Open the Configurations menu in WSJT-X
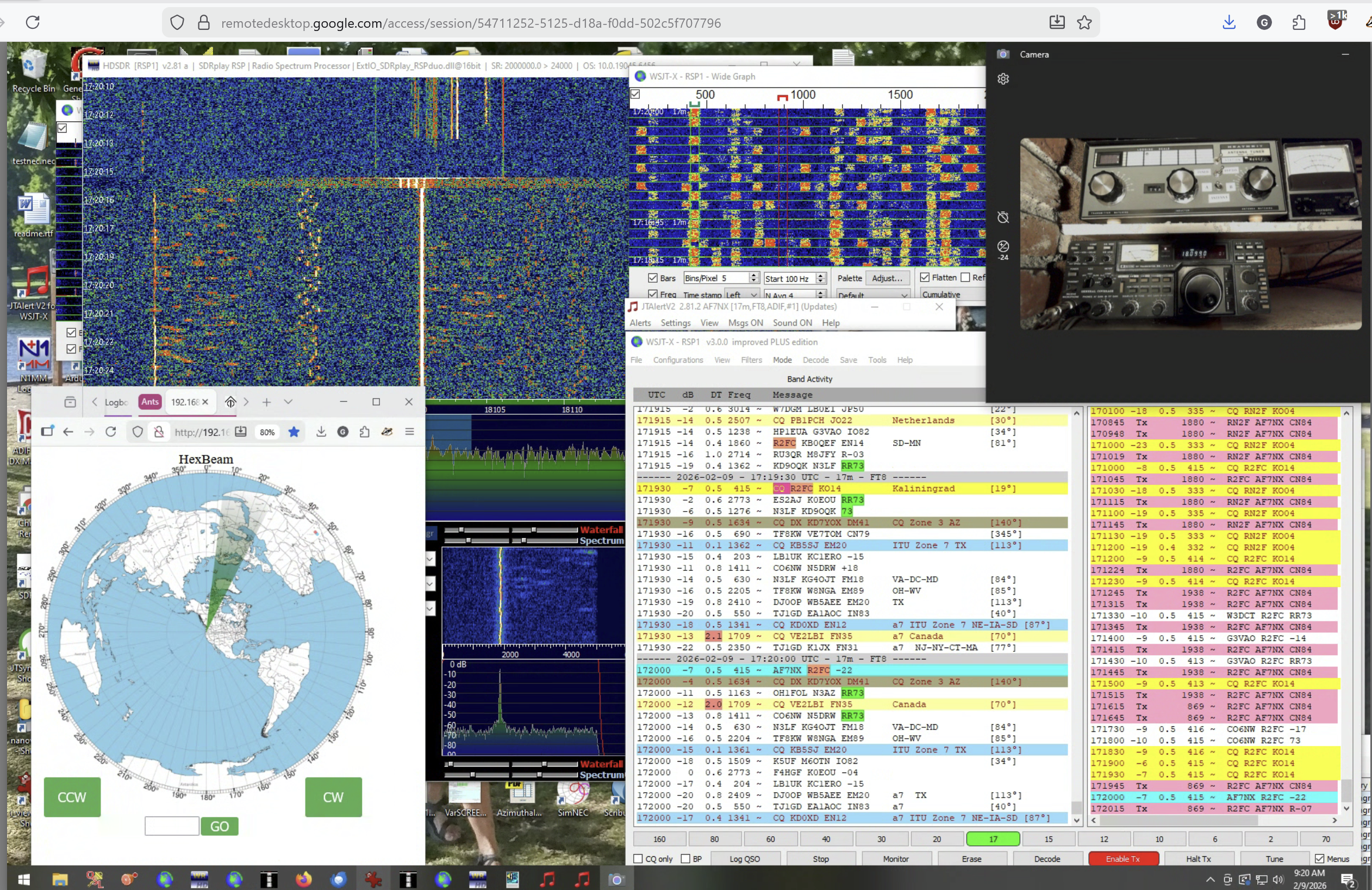The width and height of the screenshot is (1372, 890). click(677, 360)
